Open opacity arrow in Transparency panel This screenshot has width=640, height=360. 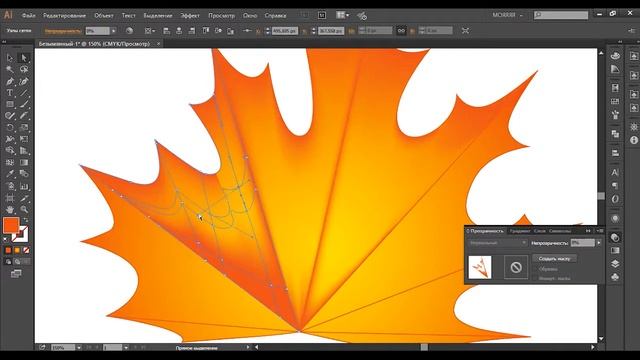599,243
